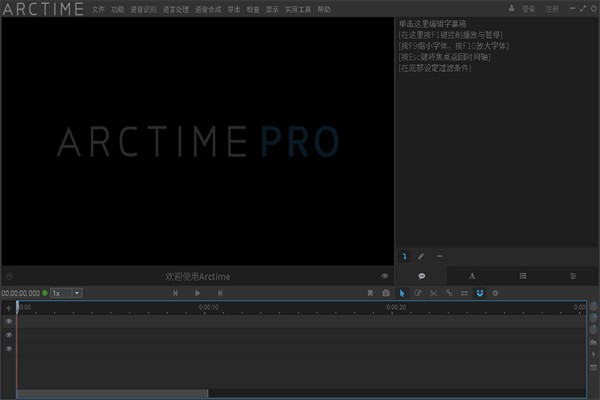The image size is (600, 400).
Task: Click the green status indicator dot
Action: pos(45,293)
